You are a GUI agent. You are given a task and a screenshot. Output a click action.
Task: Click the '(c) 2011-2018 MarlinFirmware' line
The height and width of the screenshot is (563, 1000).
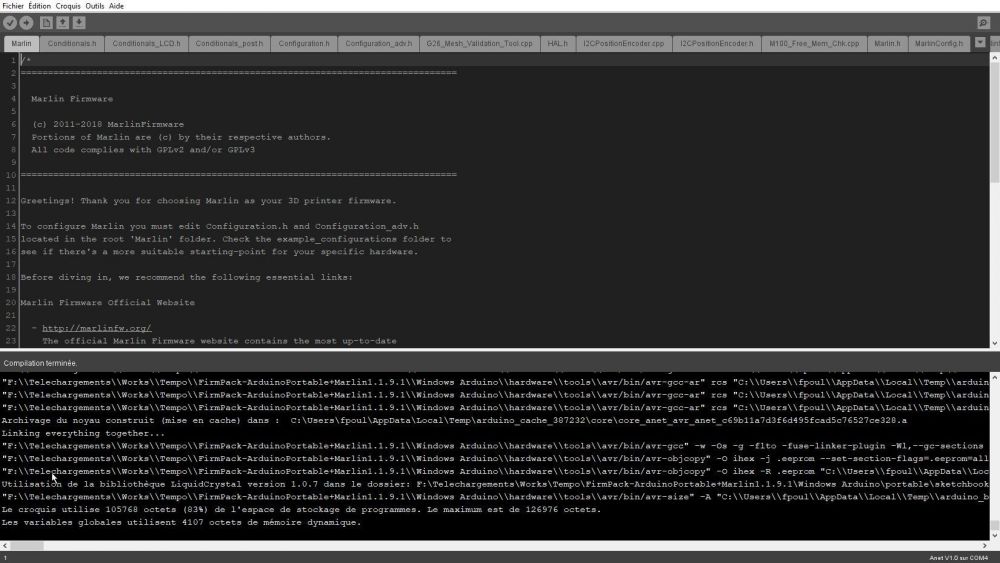108,124
